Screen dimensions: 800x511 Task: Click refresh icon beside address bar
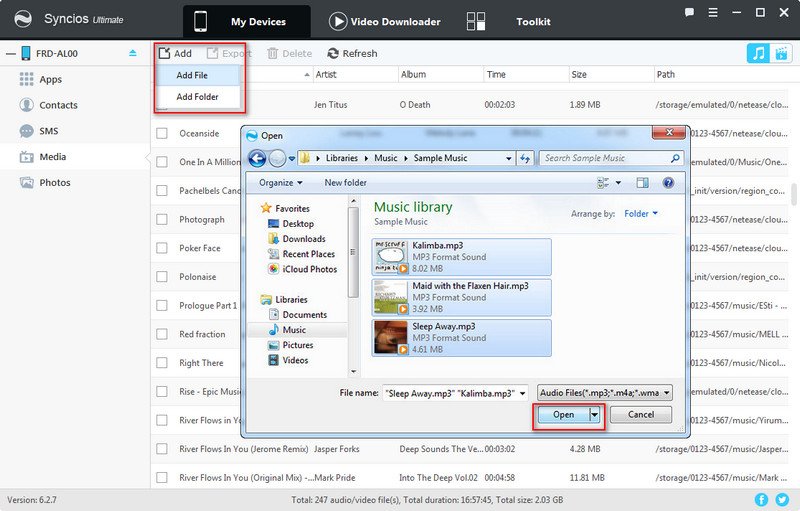point(525,159)
